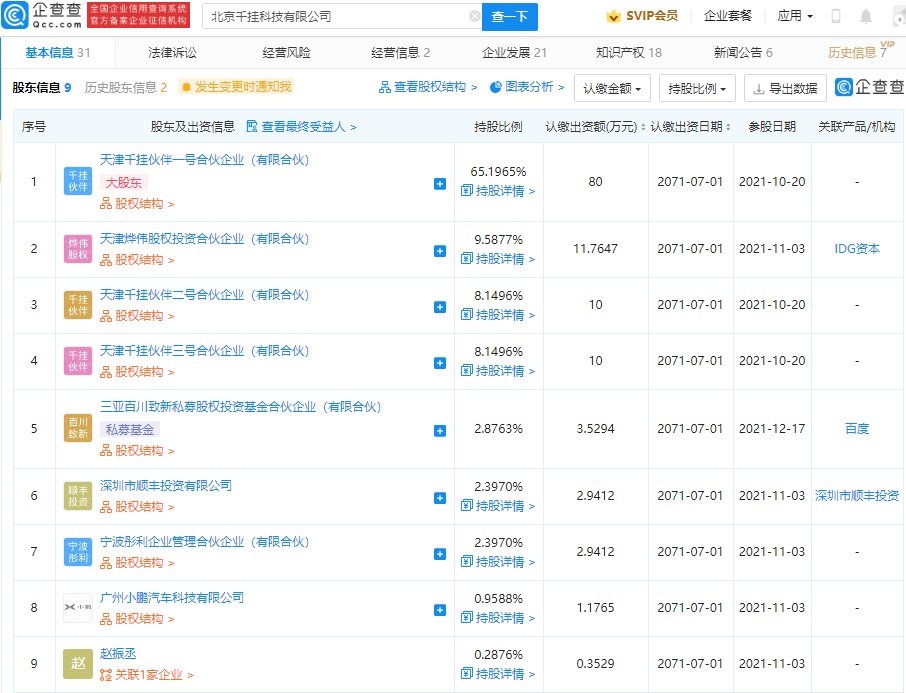Expand row 1 with the blue plus icon

[x=440, y=184]
